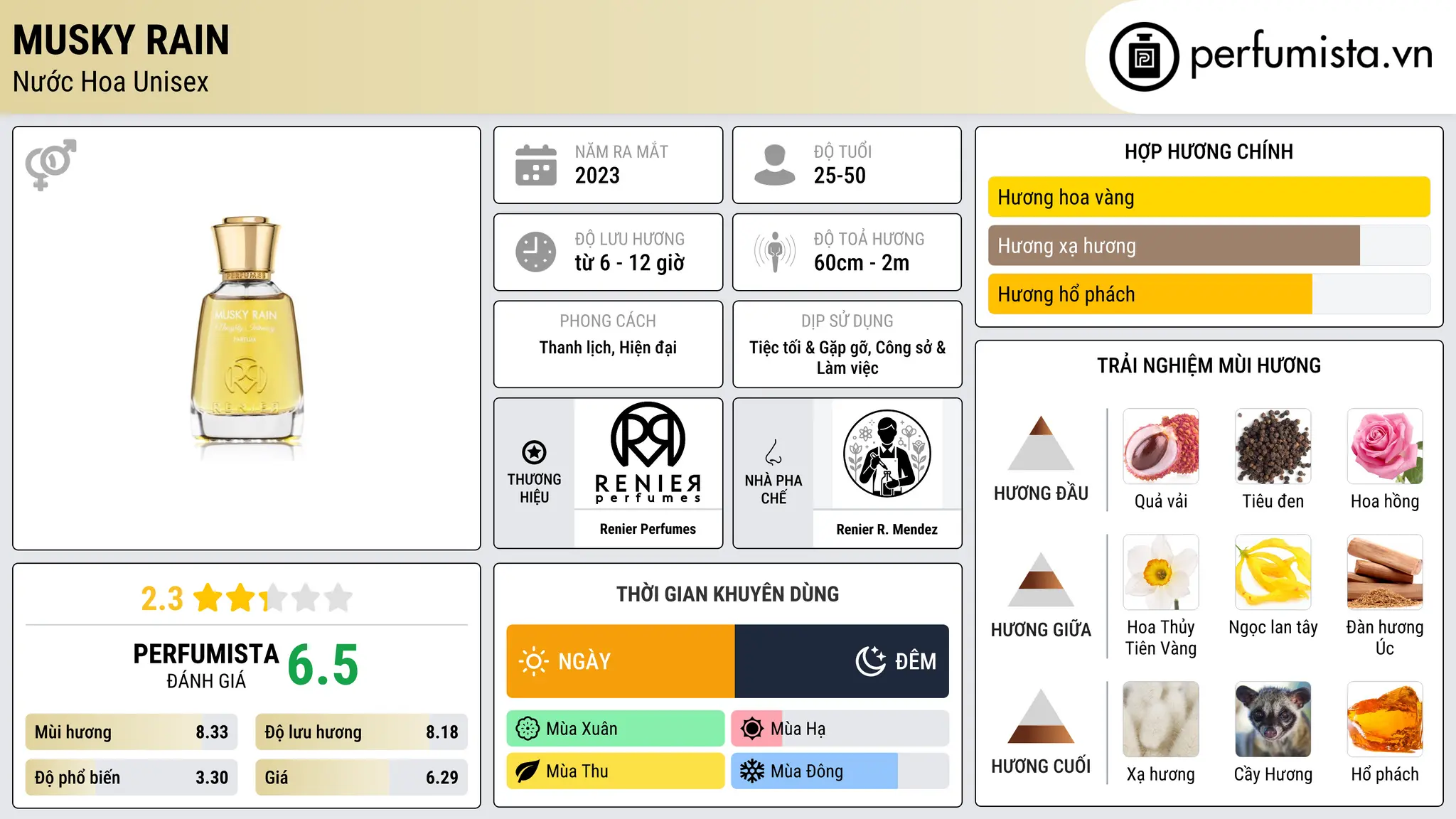Click the Hương xạ hương accord bar
The width and height of the screenshot is (1456, 819).
(1209, 245)
